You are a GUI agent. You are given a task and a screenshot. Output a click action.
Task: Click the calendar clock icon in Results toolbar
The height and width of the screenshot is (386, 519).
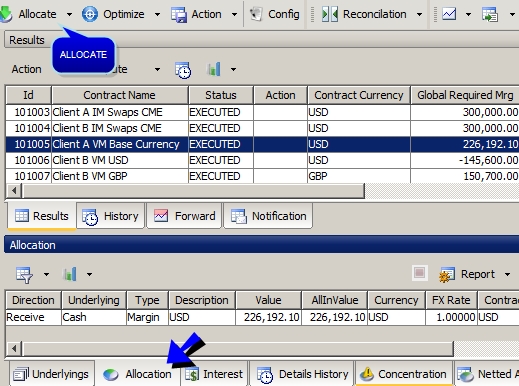[x=183, y=70]
